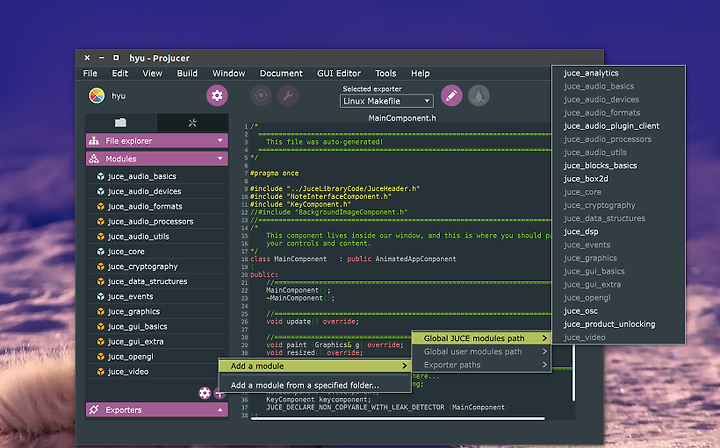Viewport: 720px width, 448px height.
Task: Expand Exporter paths submenu arrow
Action: pyautogui.click(x=545, y=365)
